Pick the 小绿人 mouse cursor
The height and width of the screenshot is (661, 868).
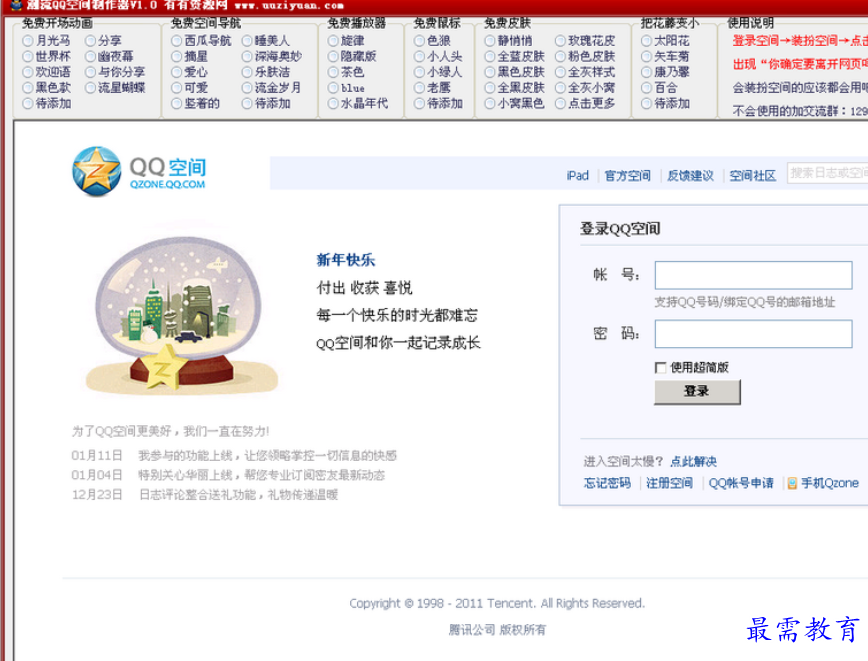coord(419,72)
